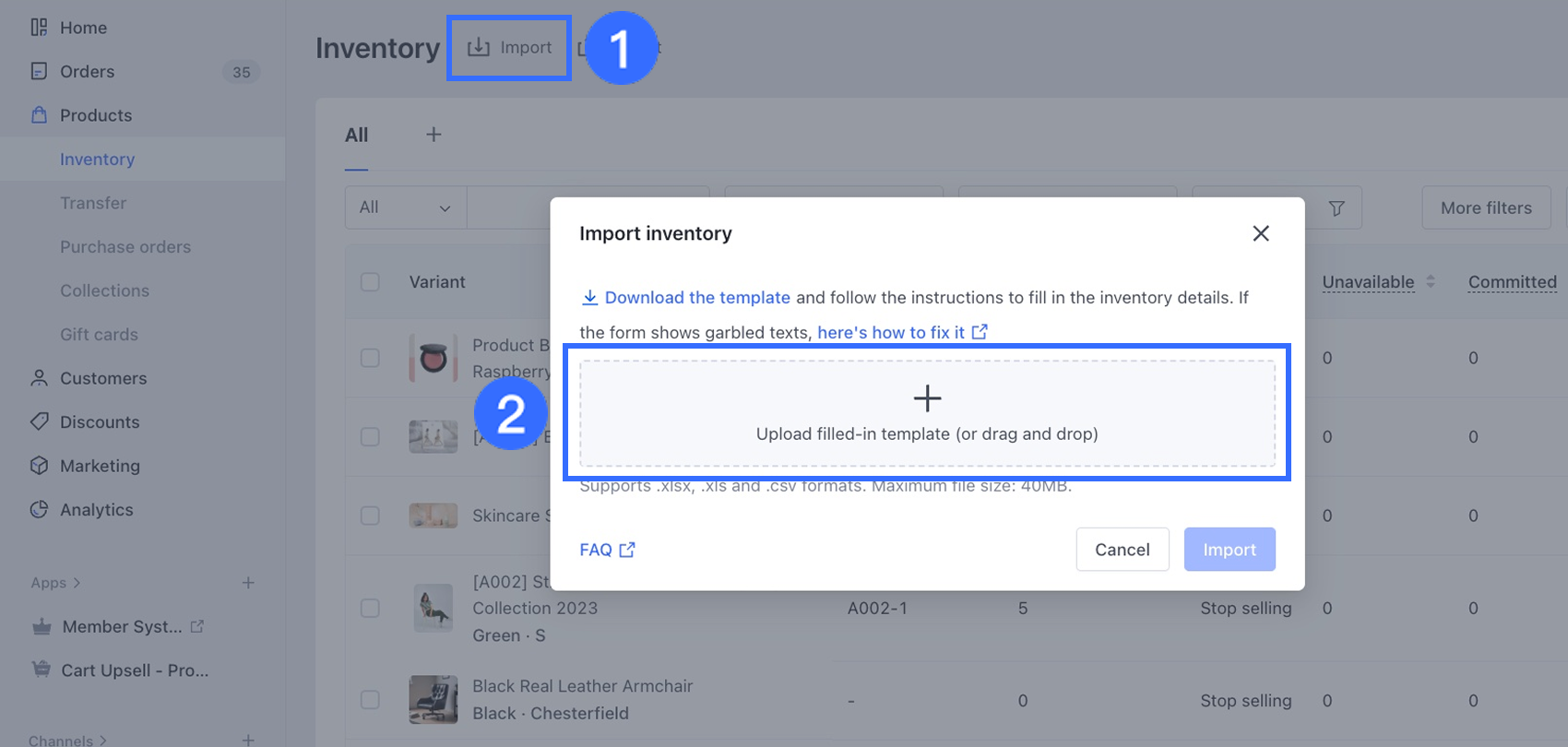This screenshot has height=747, width=1568.
Task: Click the blue Import button in dialog
Action: click(1229, 550)
